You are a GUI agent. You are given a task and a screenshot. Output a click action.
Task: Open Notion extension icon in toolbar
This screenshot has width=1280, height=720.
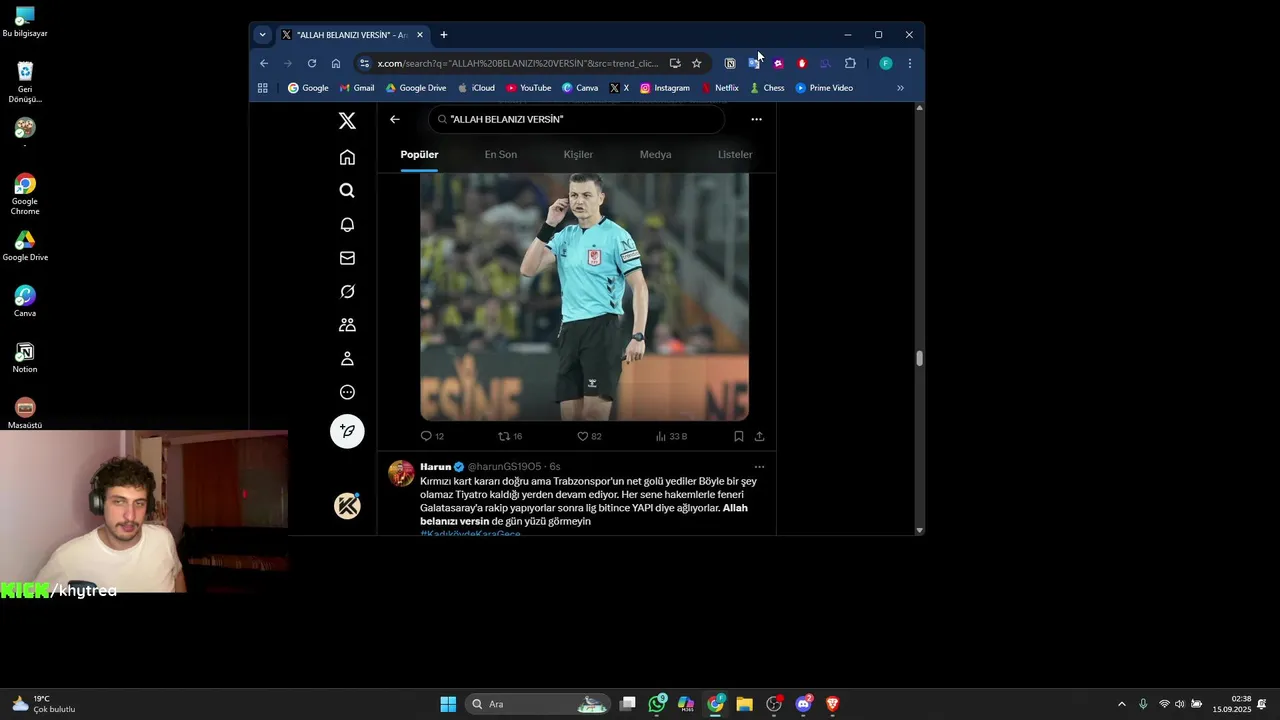pyautogui.click(x=730, y=63)
